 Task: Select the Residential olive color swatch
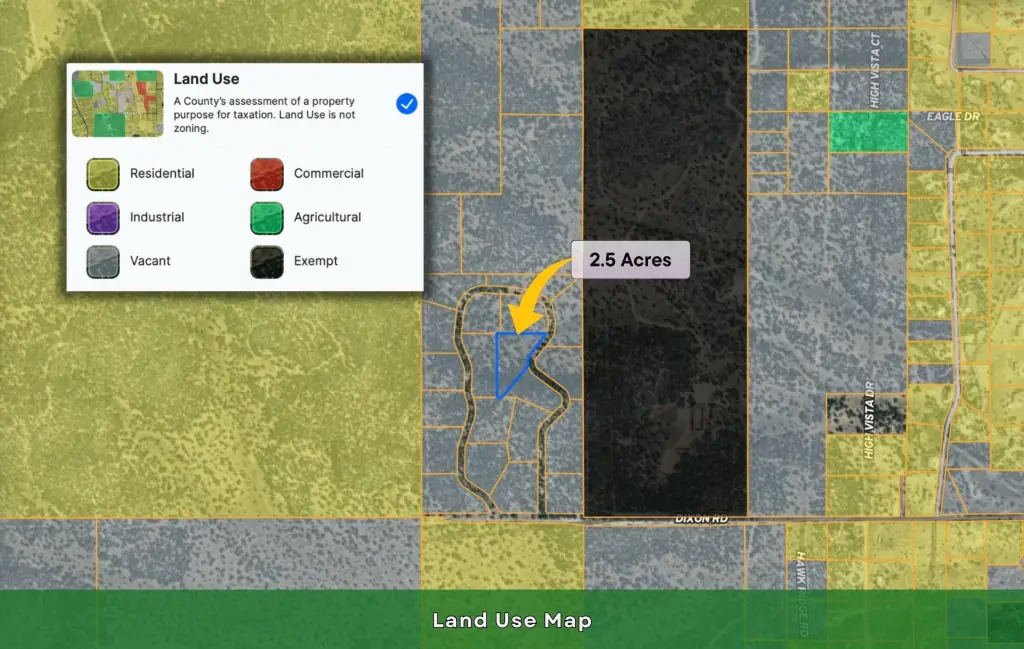click(x=103, y=174)
